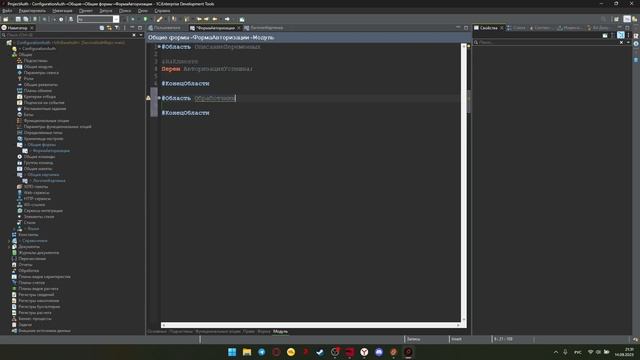This screenshot has height=360, width=640.
Task: Open Yandex Browser from taskbar
Action: 364,352
